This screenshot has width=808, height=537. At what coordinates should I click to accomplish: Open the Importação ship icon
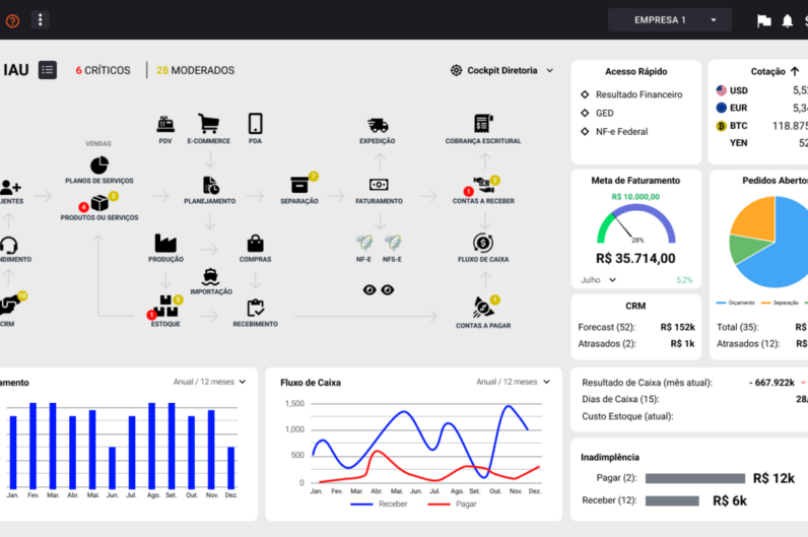pos(210,277)
